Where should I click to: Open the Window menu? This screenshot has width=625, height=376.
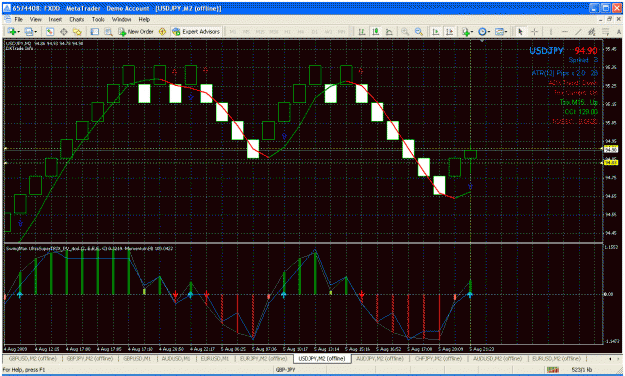pos(121,19)
